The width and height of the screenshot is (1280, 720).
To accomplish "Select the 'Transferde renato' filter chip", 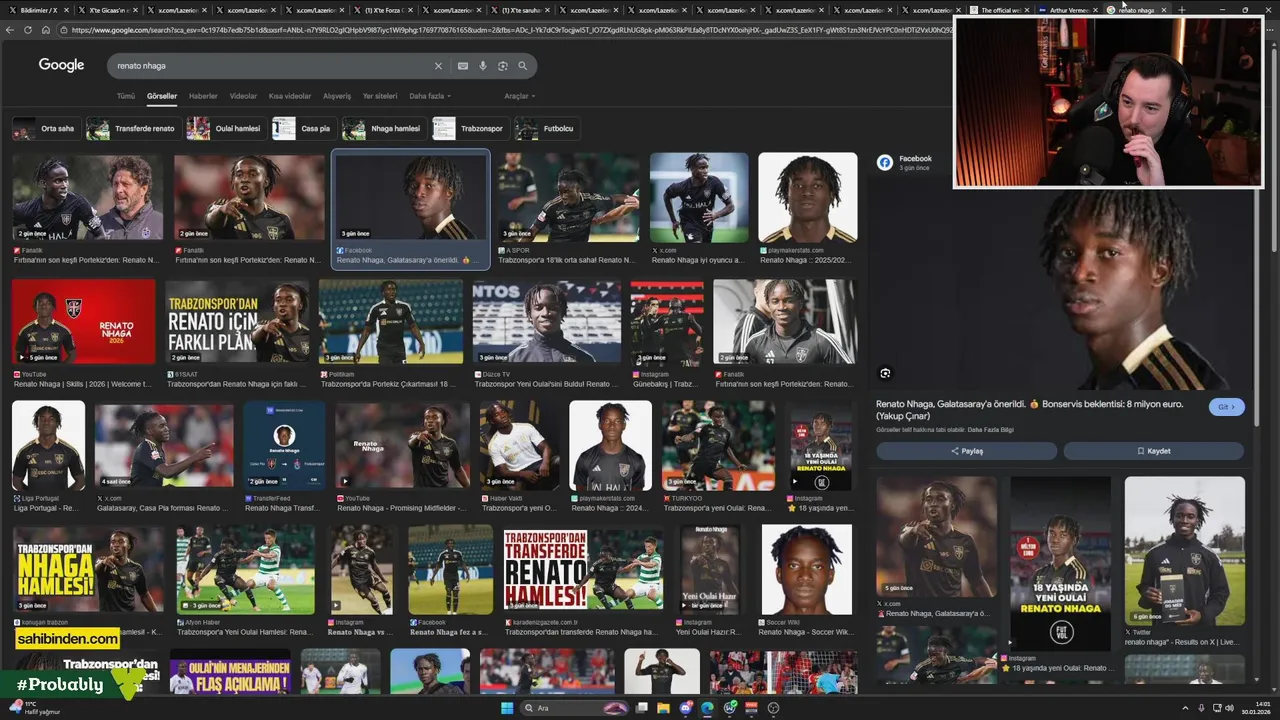I will (132, 128).
